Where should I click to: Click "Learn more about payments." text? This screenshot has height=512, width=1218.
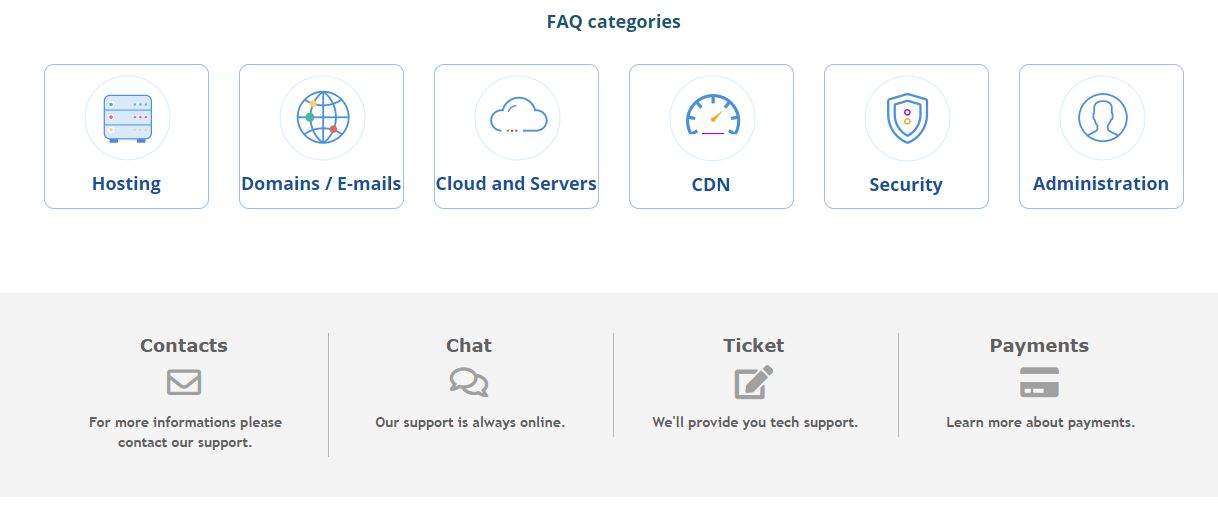point(1040,423)
